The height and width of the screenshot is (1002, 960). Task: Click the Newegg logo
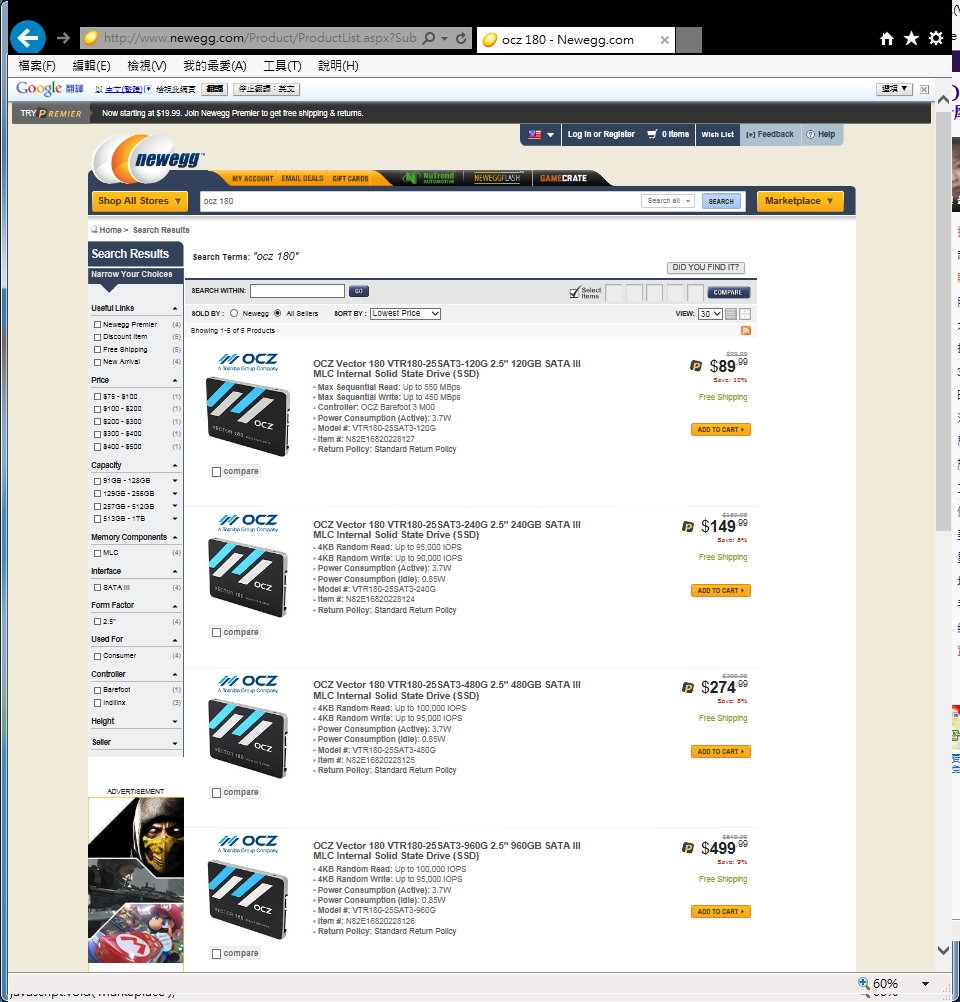click(x=150, y=159)
